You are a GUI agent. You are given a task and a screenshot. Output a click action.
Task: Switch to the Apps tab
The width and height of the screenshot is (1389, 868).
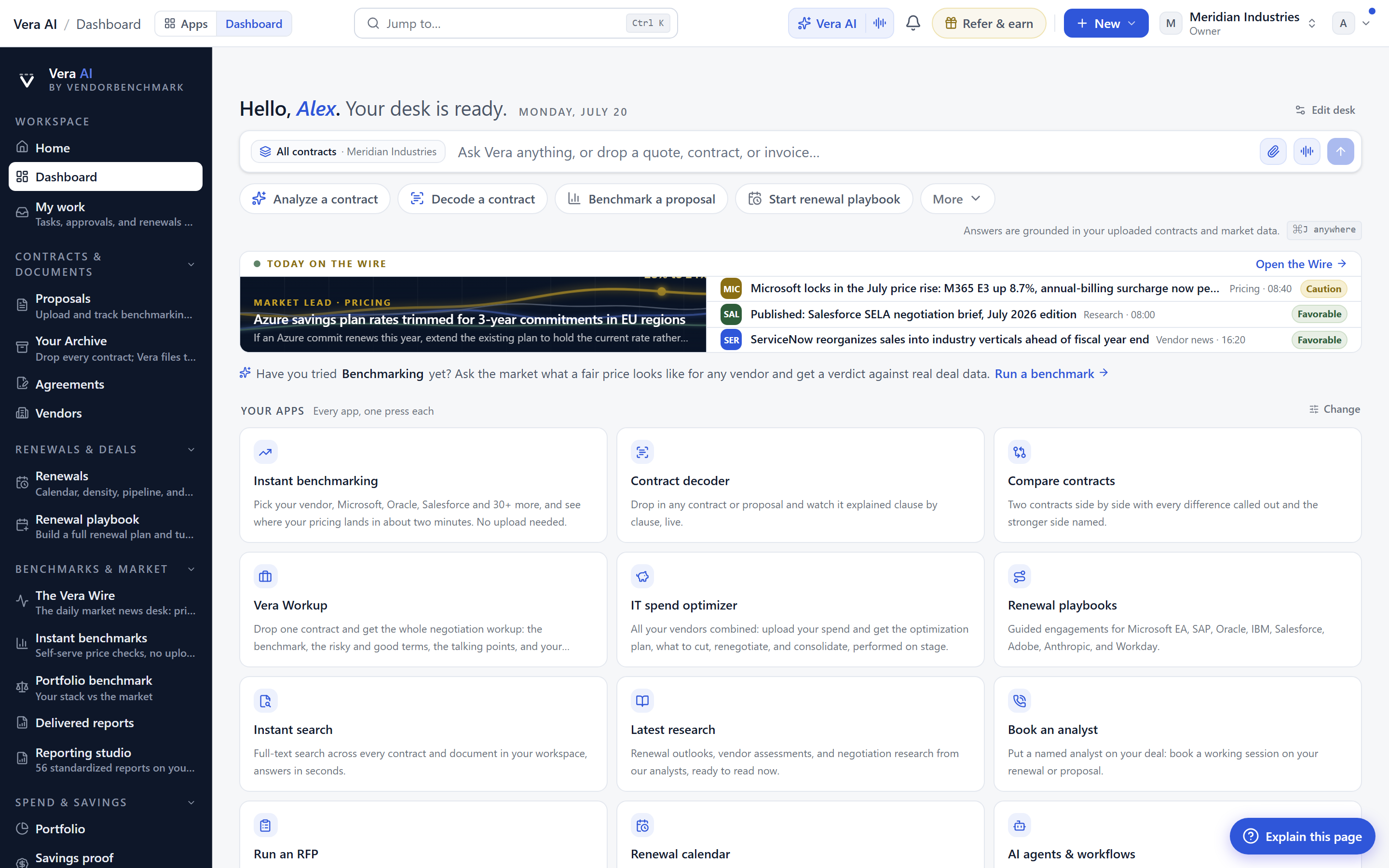pos(186,24)
